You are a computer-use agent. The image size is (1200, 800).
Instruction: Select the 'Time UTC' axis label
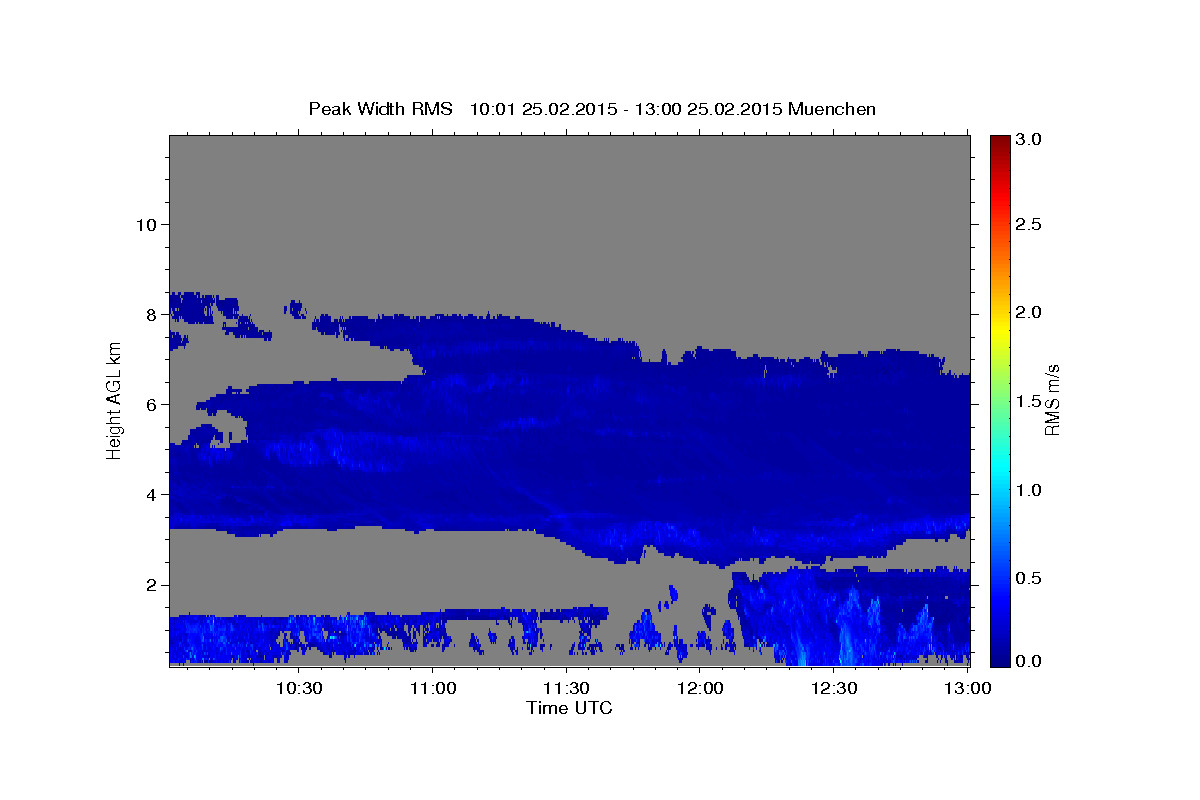coord(569,708)
